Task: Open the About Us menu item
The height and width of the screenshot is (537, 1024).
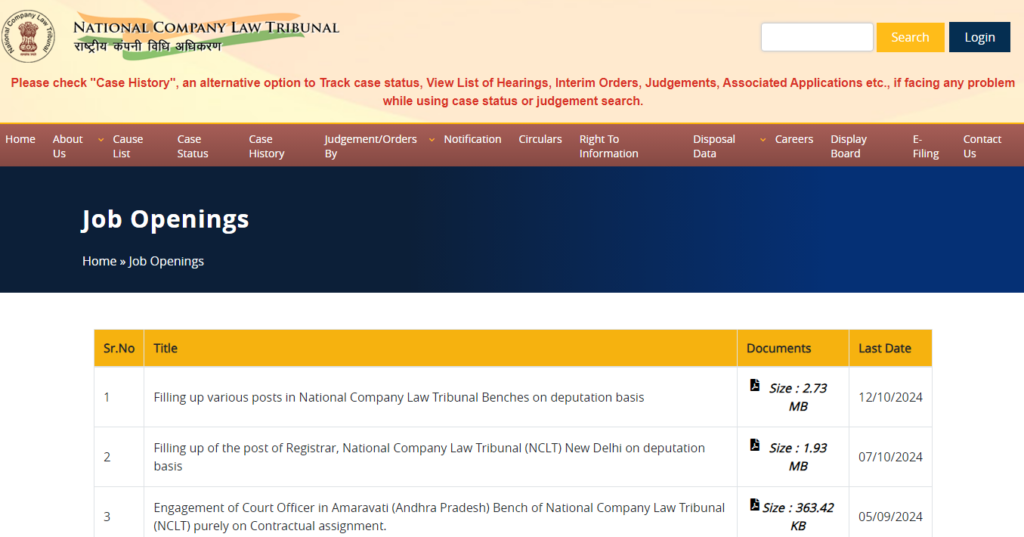Action: coord(67,146)
